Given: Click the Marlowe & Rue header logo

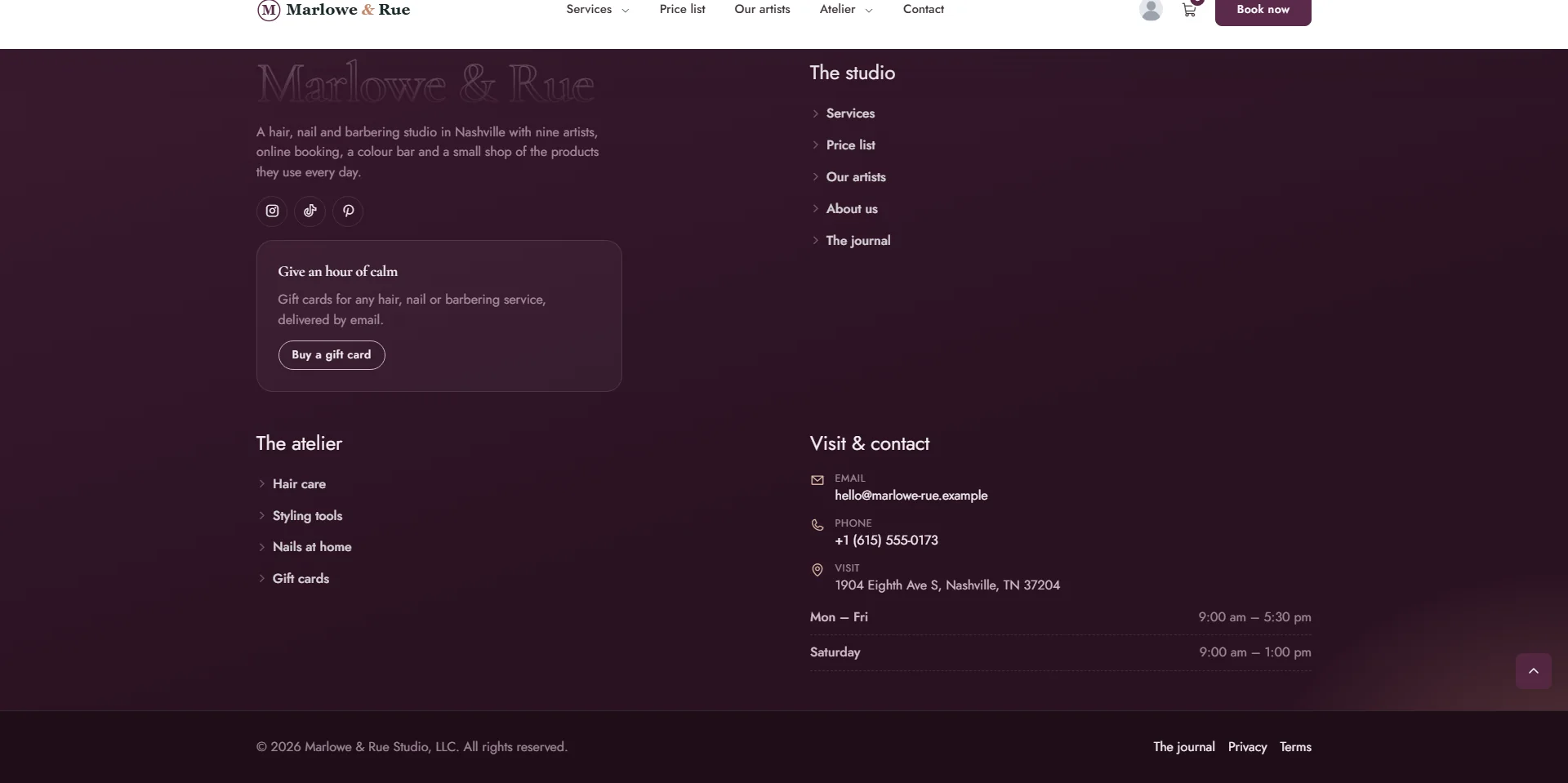Looking at the screenshot, I should point(333,10).
